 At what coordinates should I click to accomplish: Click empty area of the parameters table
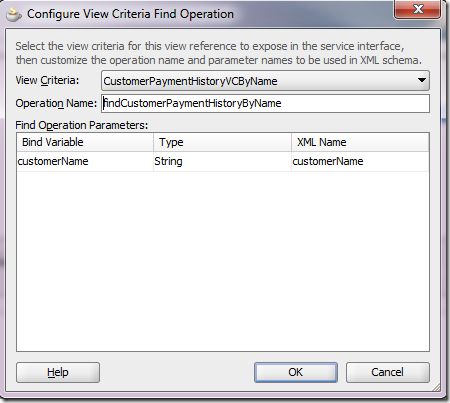point(223,261)
